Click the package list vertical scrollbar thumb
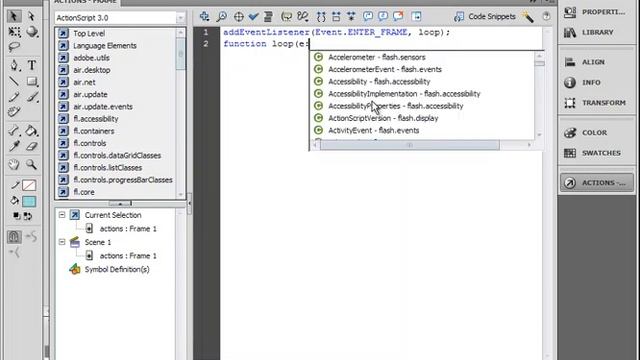Screen dimensions: 640x360 (181, 54)
